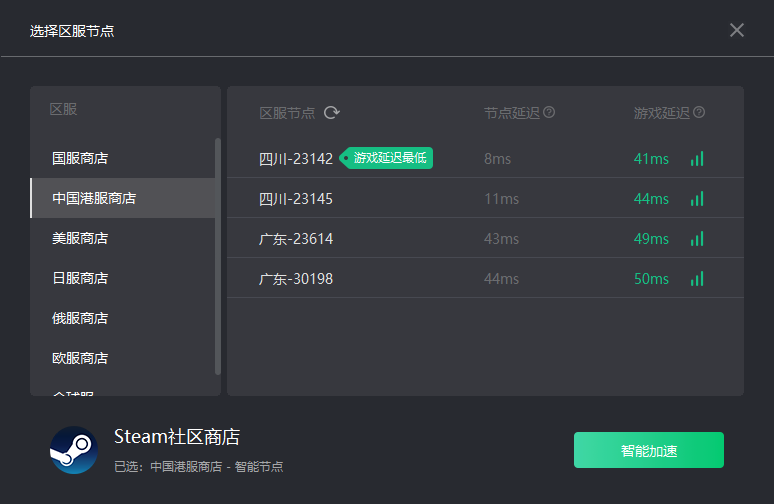Viewport: 774px width, 504px height.
Task: Refresh the 区服节点 list icon
Action: coord(332,113)
